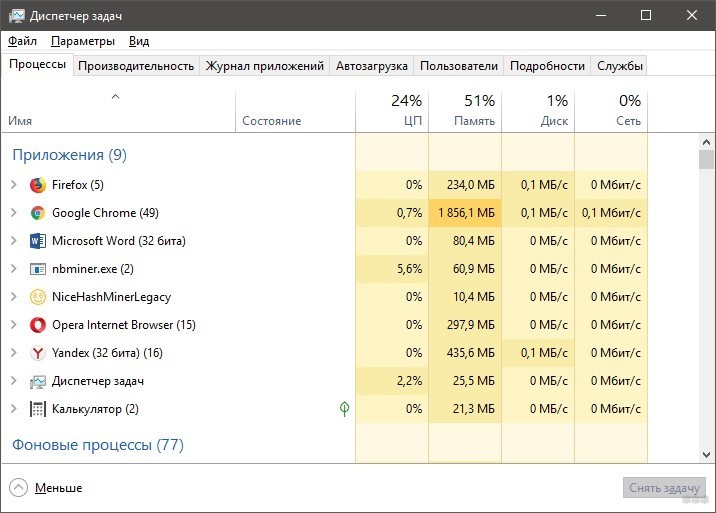Click the scrollbar up arrow

click(x=706, y=142)
